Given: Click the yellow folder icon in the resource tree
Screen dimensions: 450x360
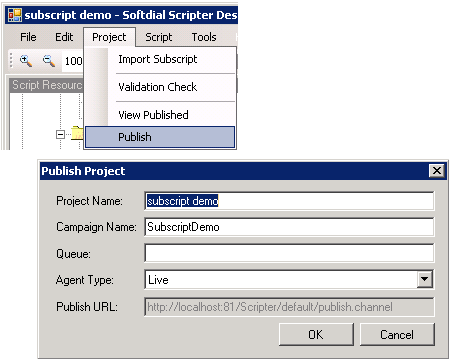Looking at the screenshot, I should (77, 133).
